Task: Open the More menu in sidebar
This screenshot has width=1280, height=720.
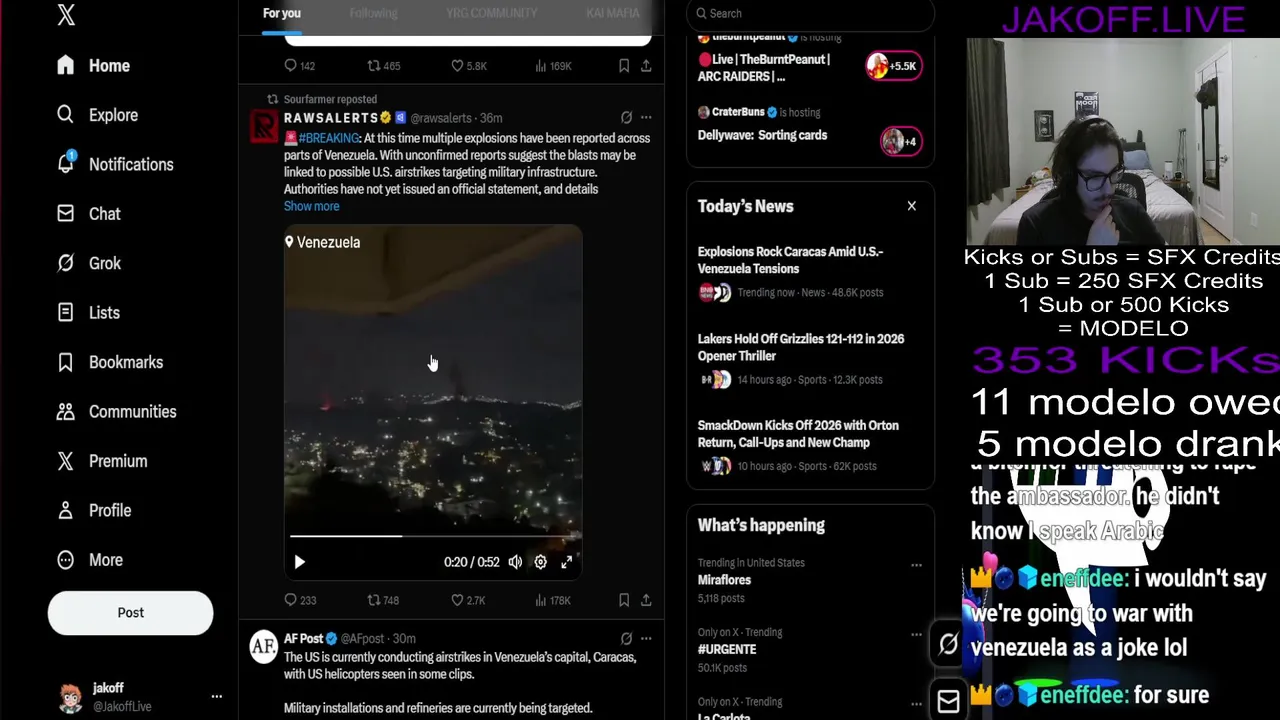Action: 90,560
